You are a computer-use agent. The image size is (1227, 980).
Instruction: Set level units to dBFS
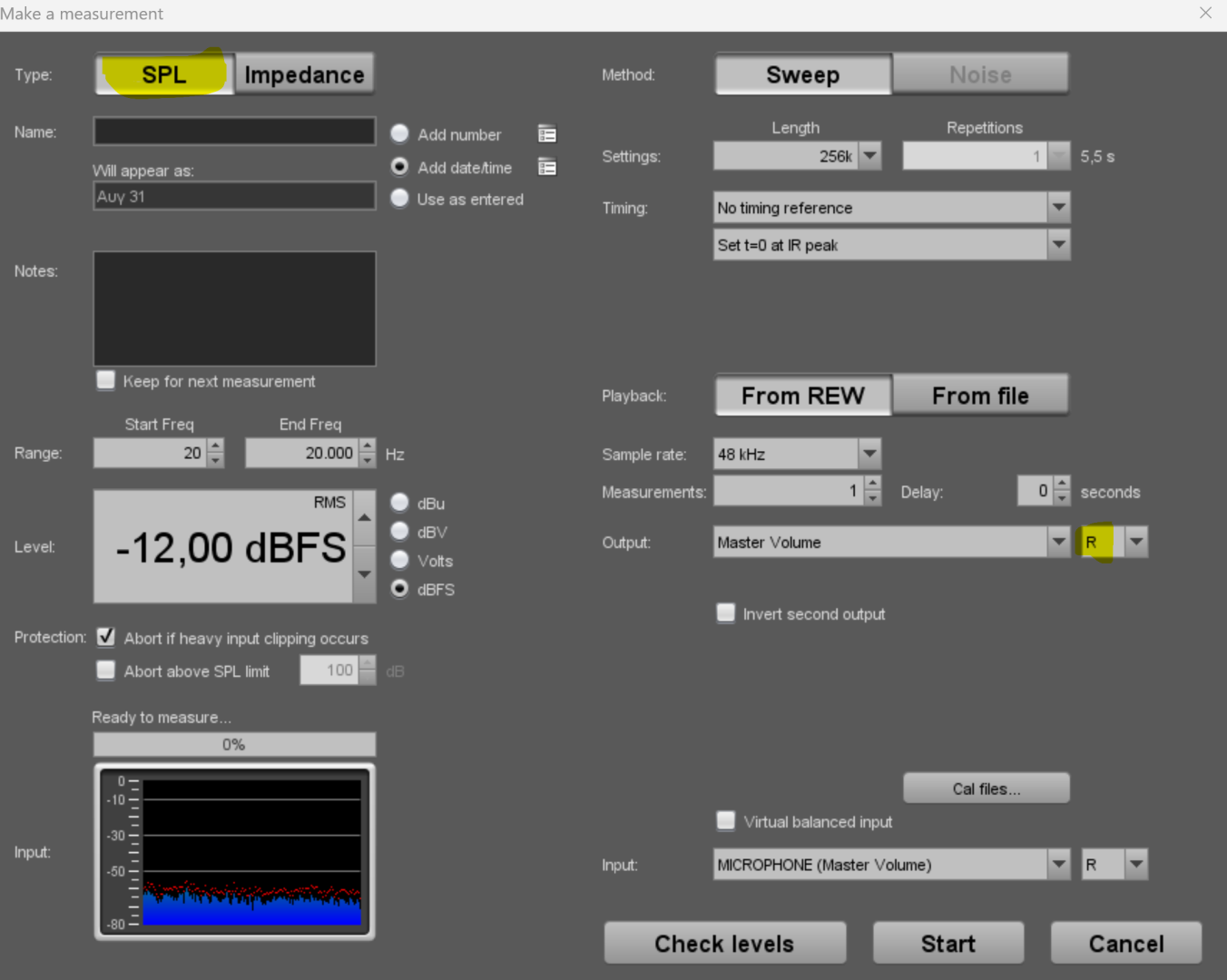[399, 588]
